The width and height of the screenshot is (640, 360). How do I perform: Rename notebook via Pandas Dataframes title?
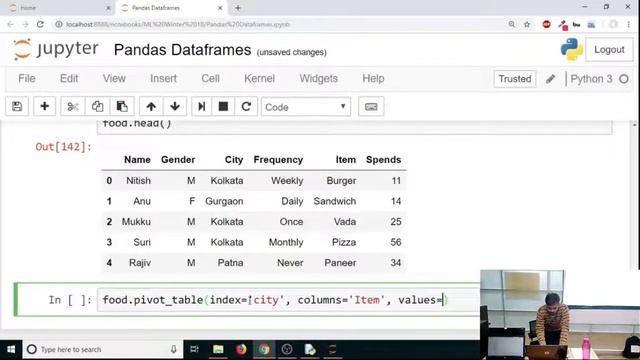(x=182, y=50)
